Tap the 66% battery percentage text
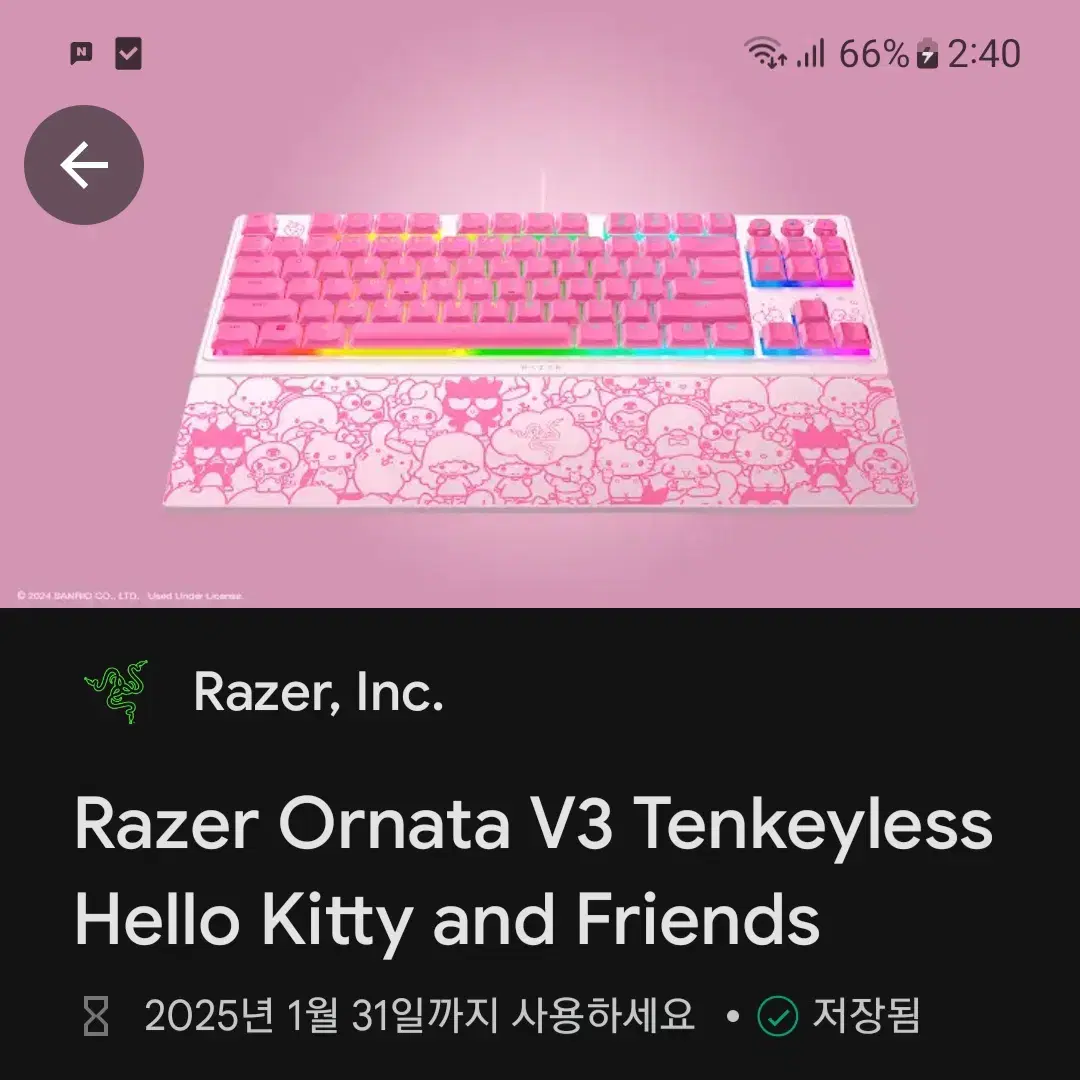 (874, 54)
